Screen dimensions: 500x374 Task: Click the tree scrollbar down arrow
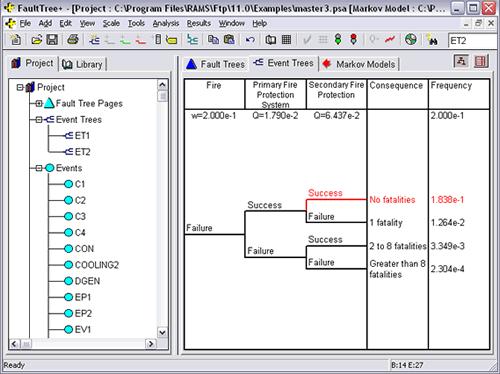(x=162, y=333)
